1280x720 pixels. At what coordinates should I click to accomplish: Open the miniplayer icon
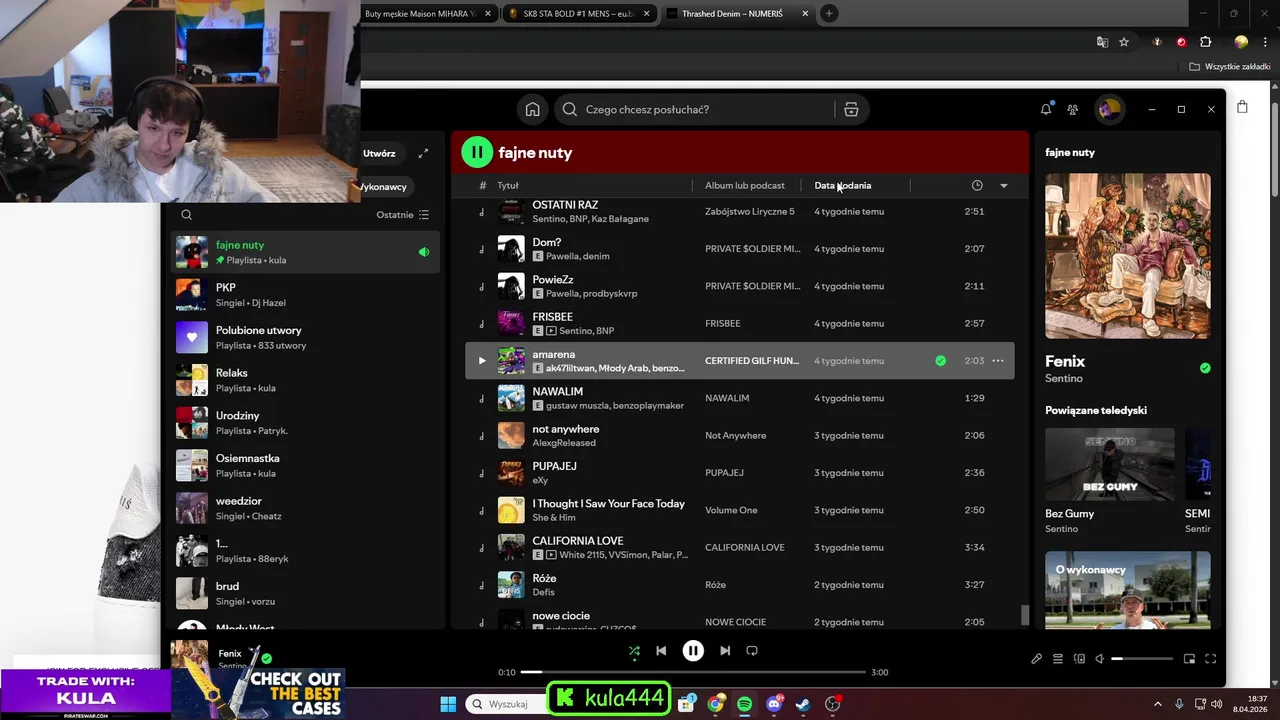[x=1189, y=659]
